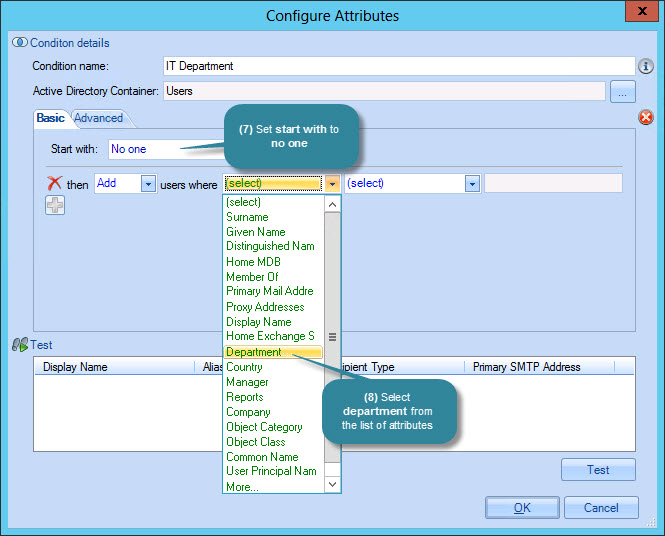Click the attribute list scroll down arrow
The height and width of the screenshot is (536, 665).
(332, 484)
